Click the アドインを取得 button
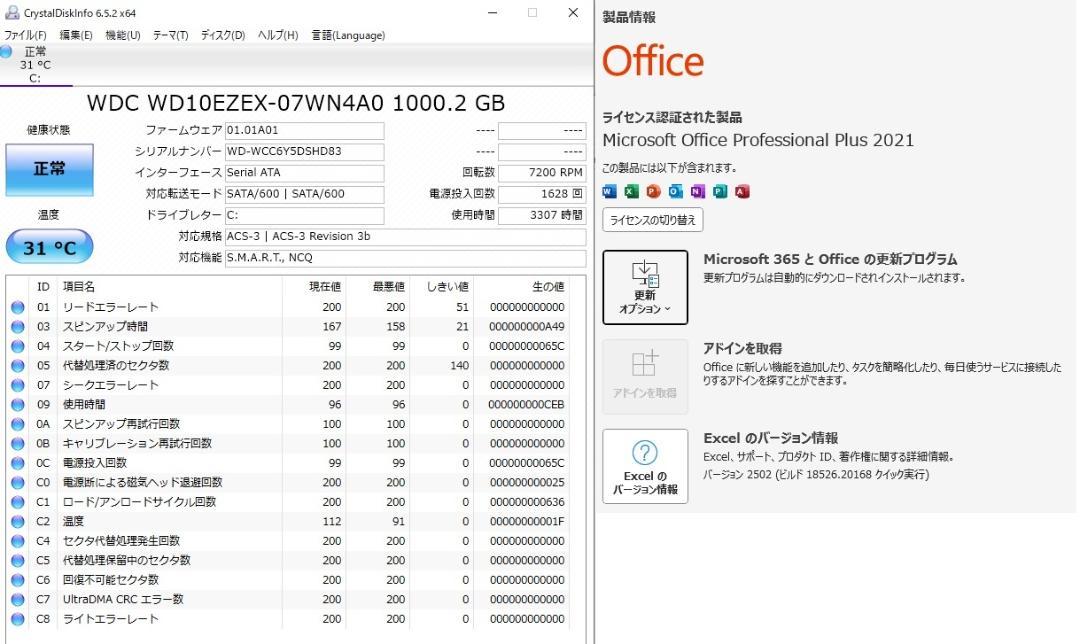This screenshot has width=1080, height=644. 645,377
